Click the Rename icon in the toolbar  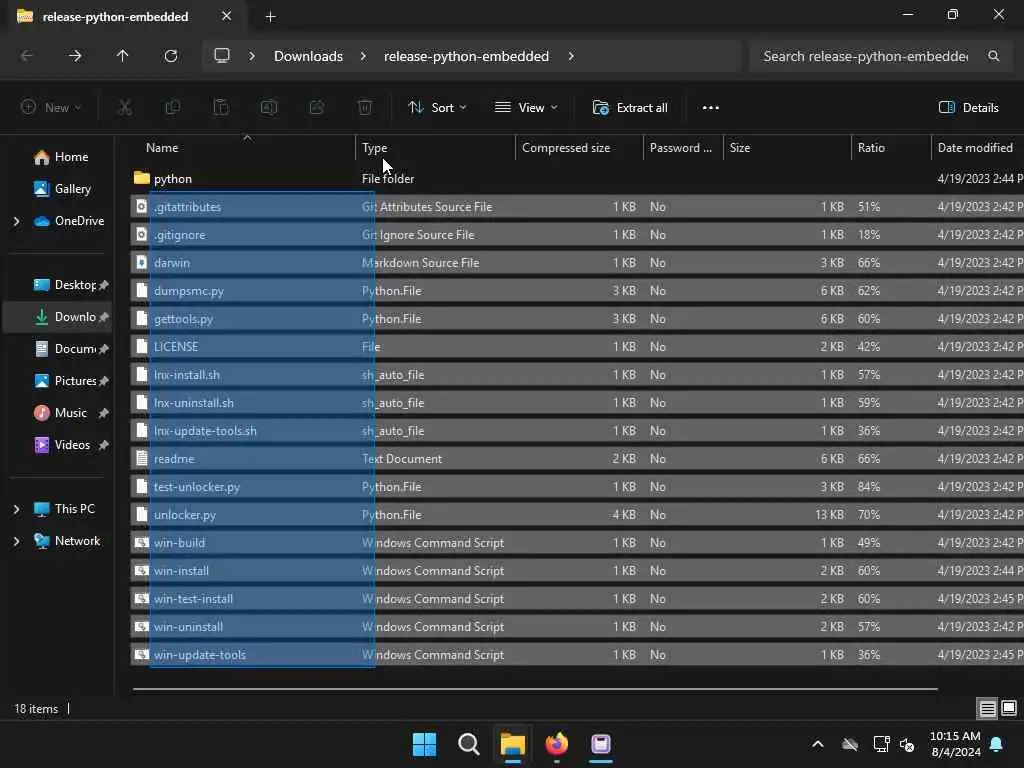[269, 108]
